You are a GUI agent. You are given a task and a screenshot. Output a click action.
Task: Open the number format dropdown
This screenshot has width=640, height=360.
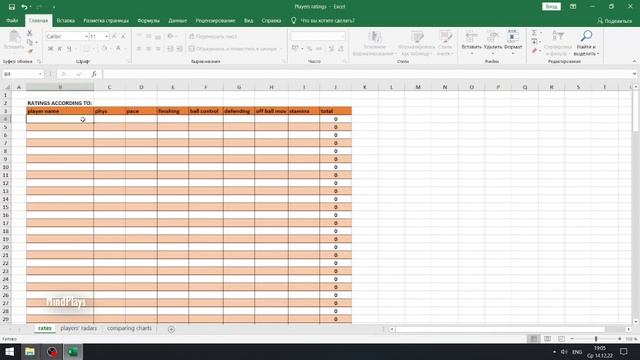pyautogui.click(x=342, y=36)
